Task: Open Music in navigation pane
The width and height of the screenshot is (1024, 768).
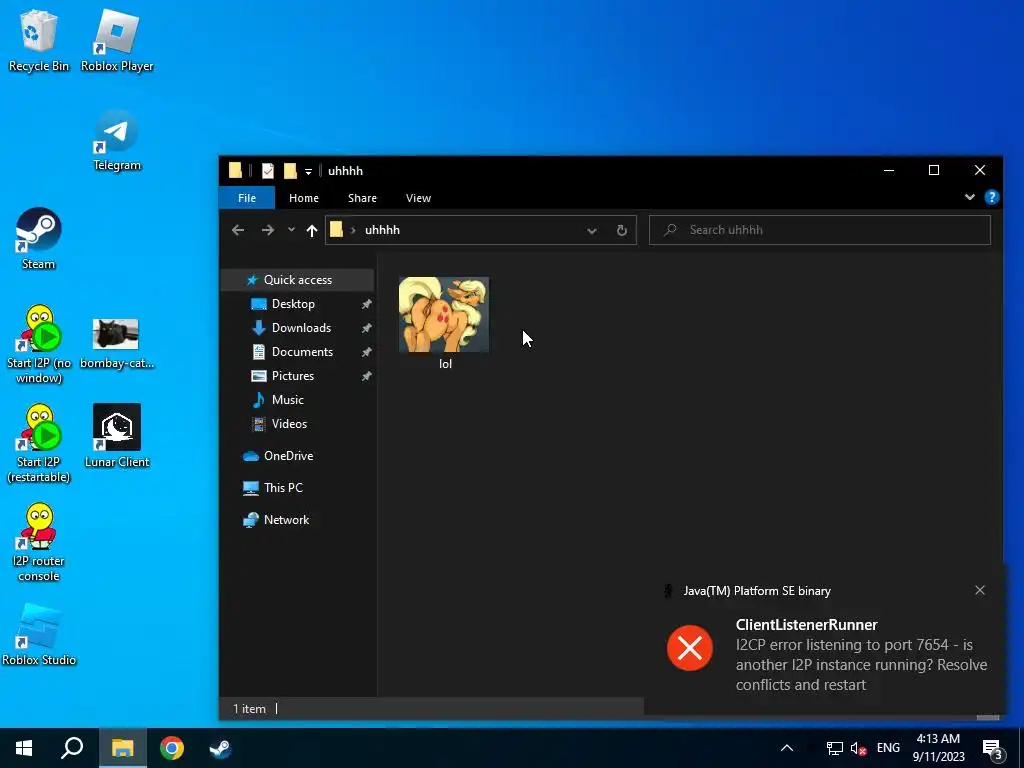Action: (x=287, y=400)
